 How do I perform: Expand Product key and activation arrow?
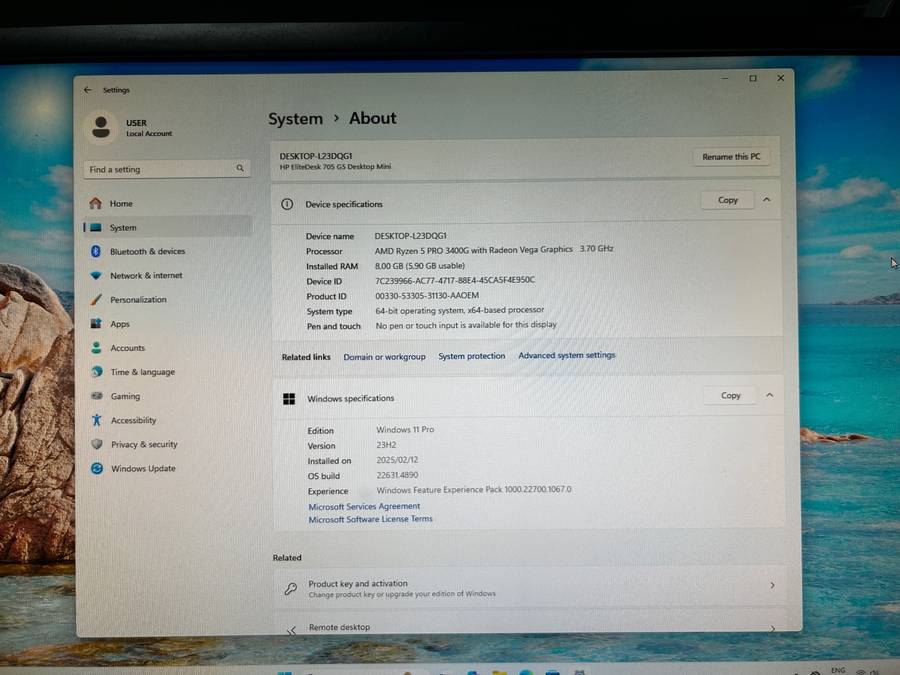point(772,586)
